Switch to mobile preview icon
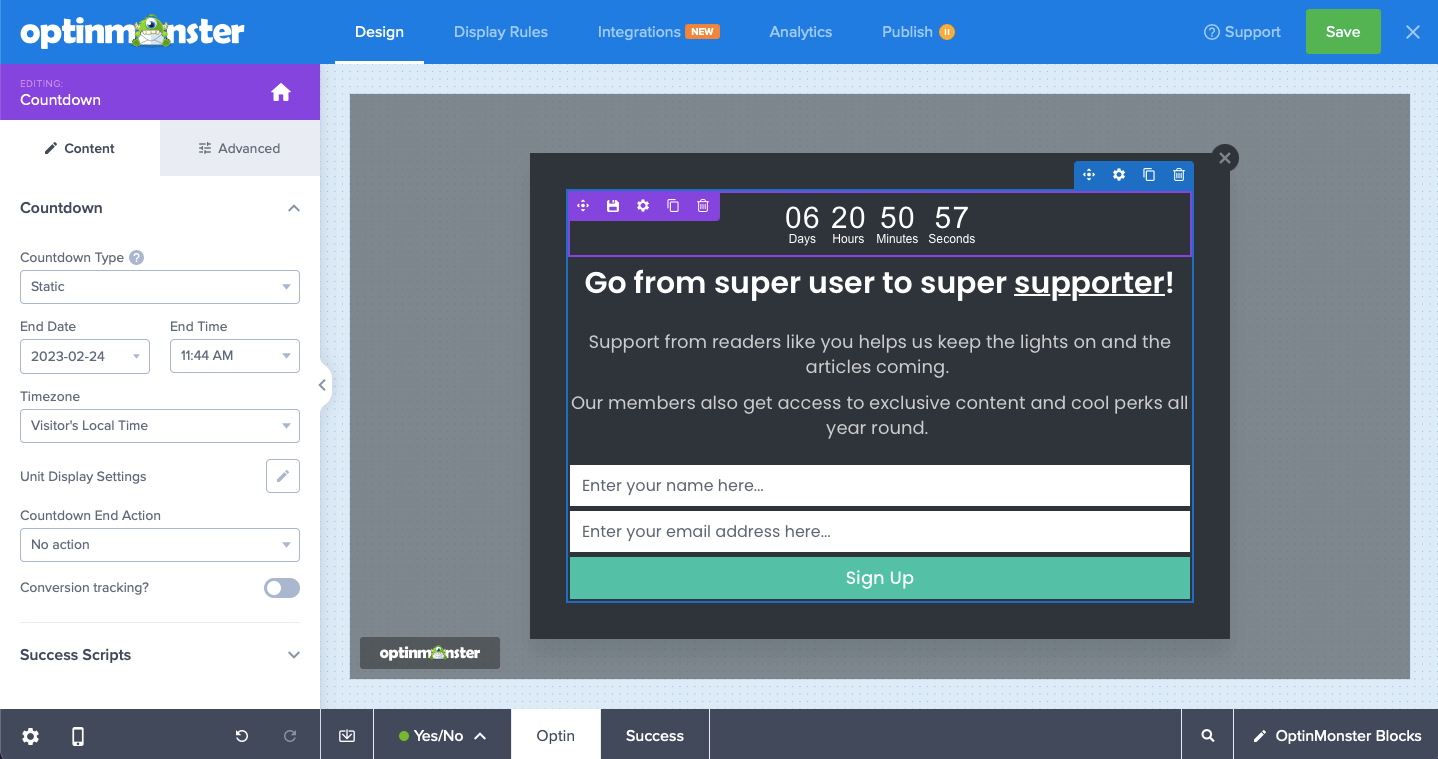Viewport: 1438px width, 759px height. click(78, 736)
